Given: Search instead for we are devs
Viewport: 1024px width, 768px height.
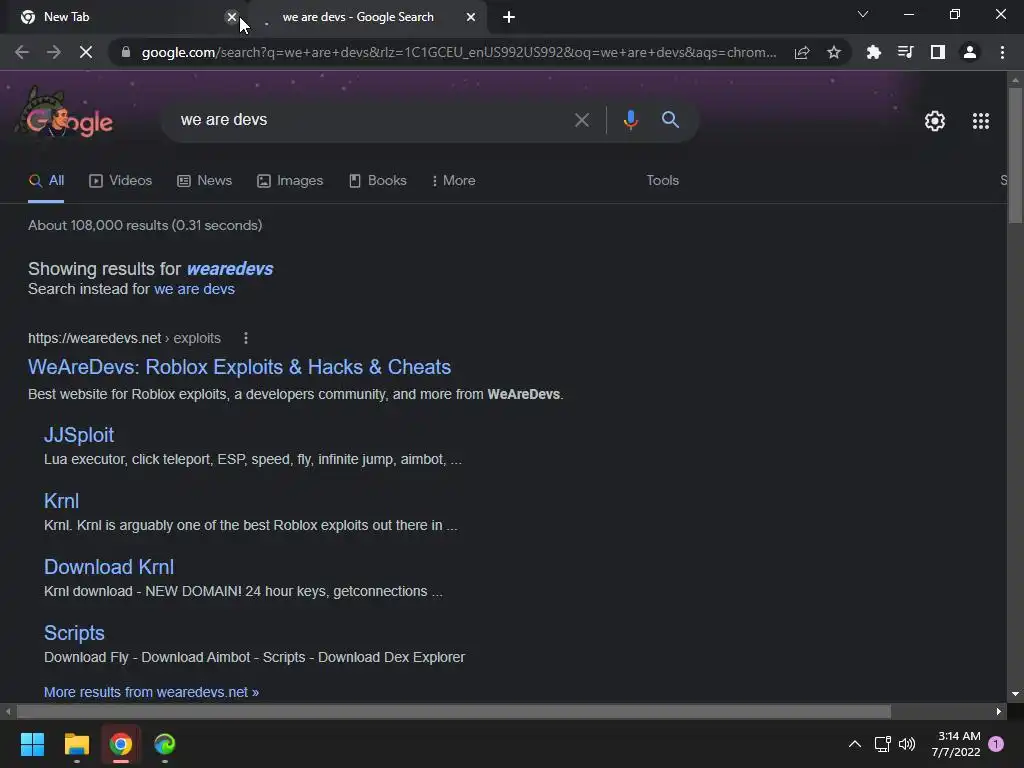Looking at the screenshot, I should point(194,289).
